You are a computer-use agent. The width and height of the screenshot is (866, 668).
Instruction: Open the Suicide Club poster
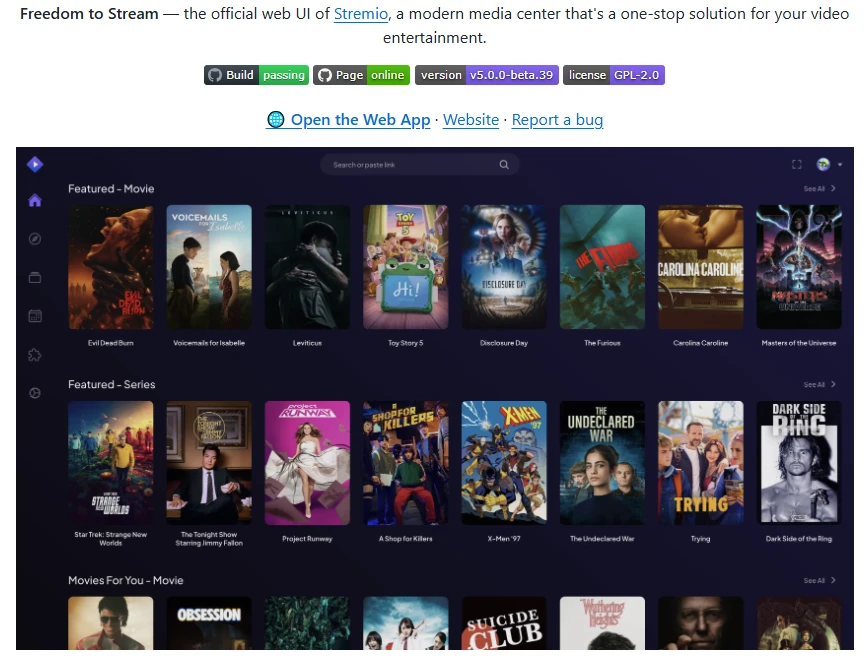pyautogui.click(x=504, y=623)
